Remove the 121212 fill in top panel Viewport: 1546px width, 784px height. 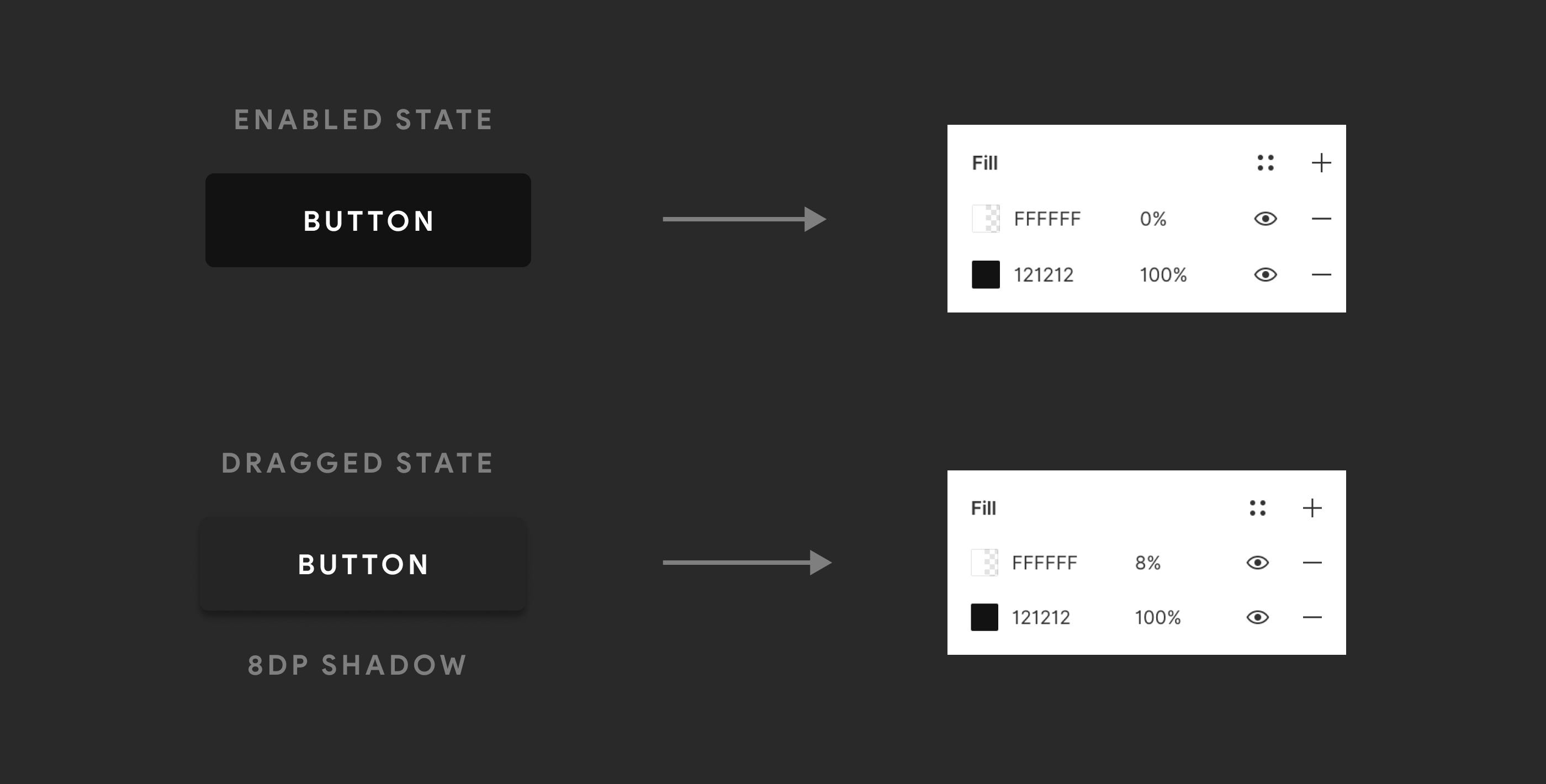pyautogui.click(x=1321, y=274)
